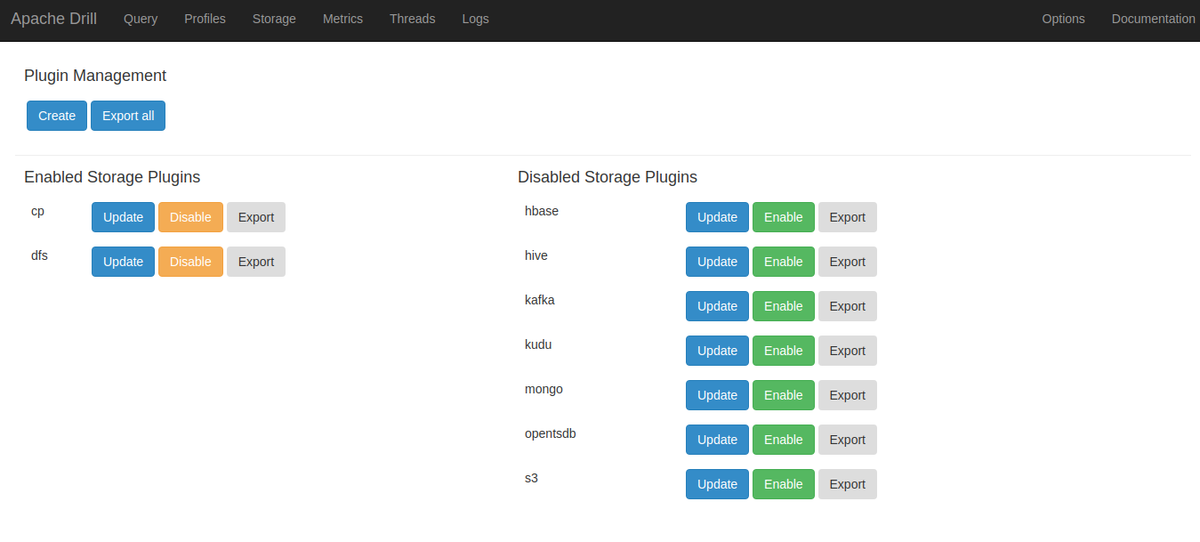The image size is (1200, 542).
Task: Export the kudu plugin
Action: (847, 351)
